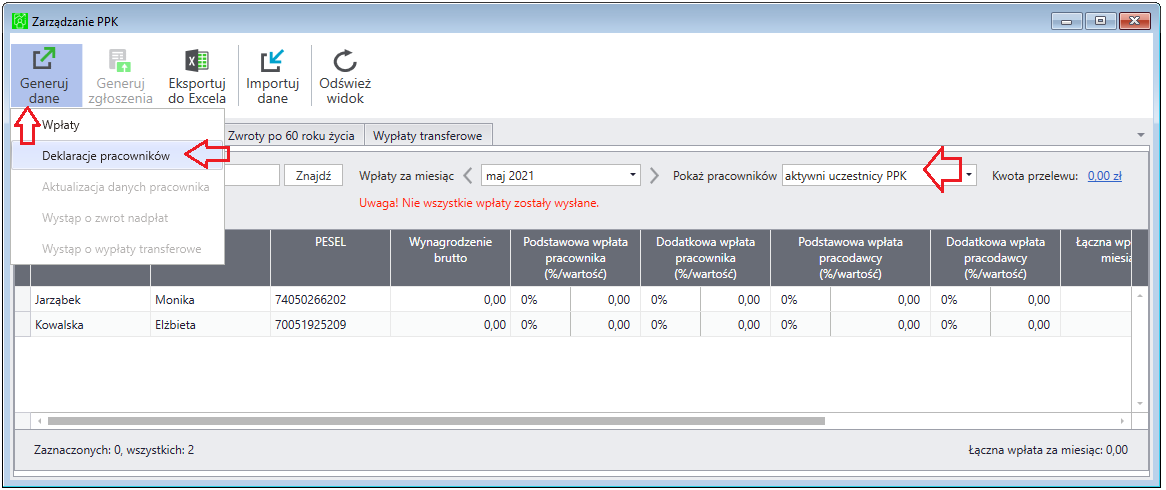
Task: Open the 0,00 zł Kwota przelewu link
Action: click(x=1104, y=176)
